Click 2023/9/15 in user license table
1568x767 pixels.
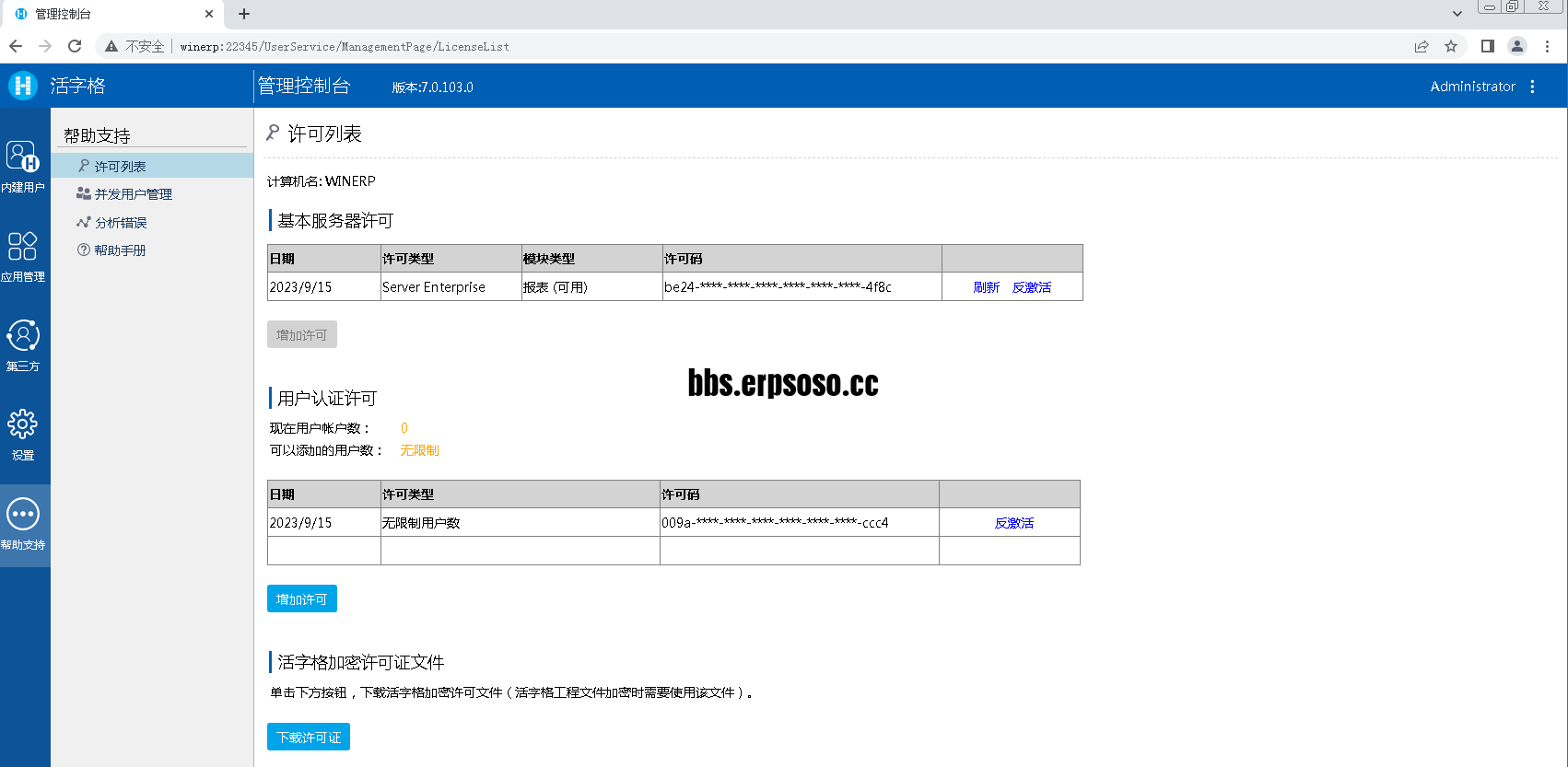point(323,523)
